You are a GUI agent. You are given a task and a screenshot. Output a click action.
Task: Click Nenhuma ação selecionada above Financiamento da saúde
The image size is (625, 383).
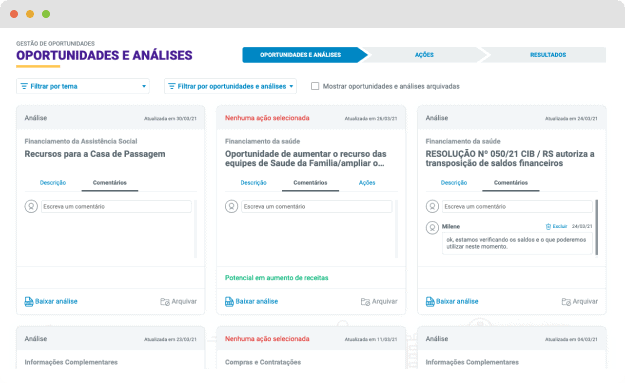pyautogui.click(x=267, y=118)
